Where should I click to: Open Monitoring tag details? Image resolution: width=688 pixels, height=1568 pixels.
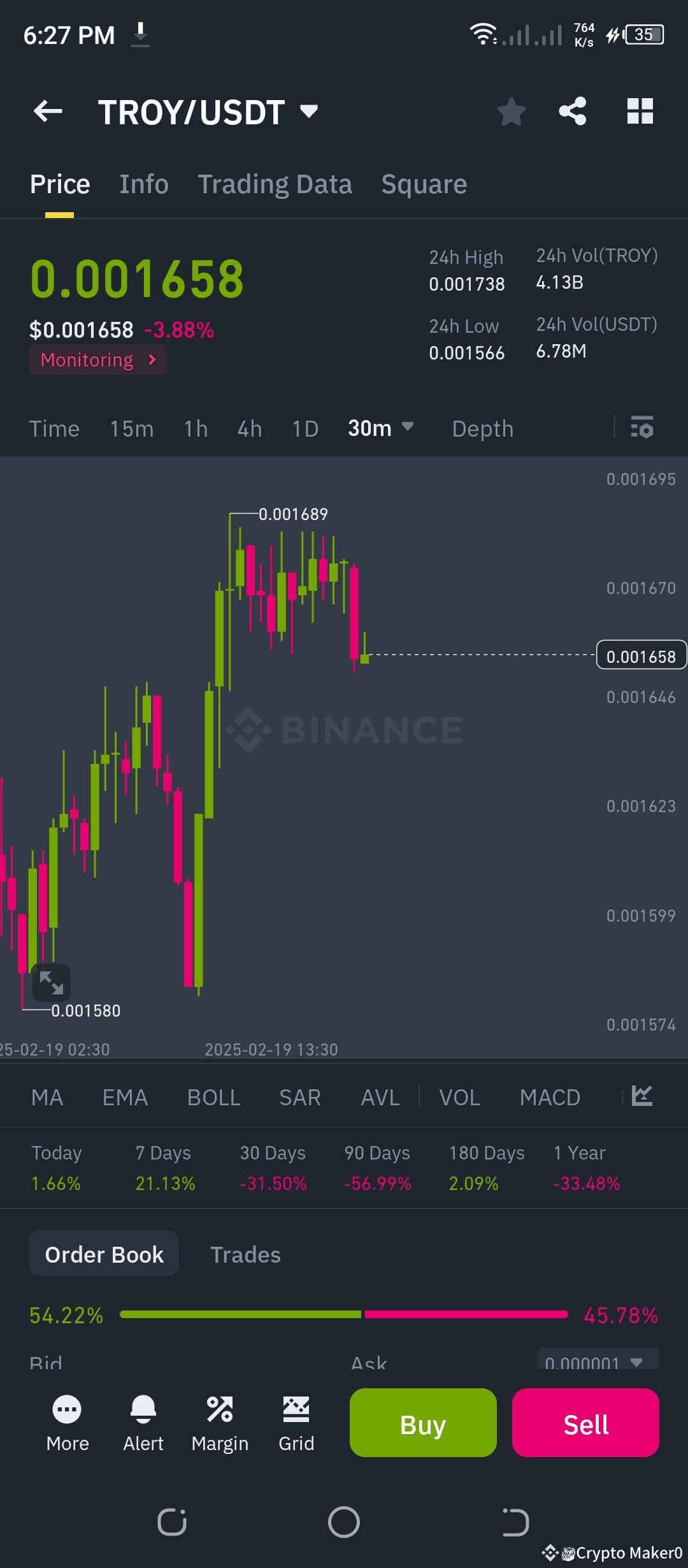(x=97, y=359)
